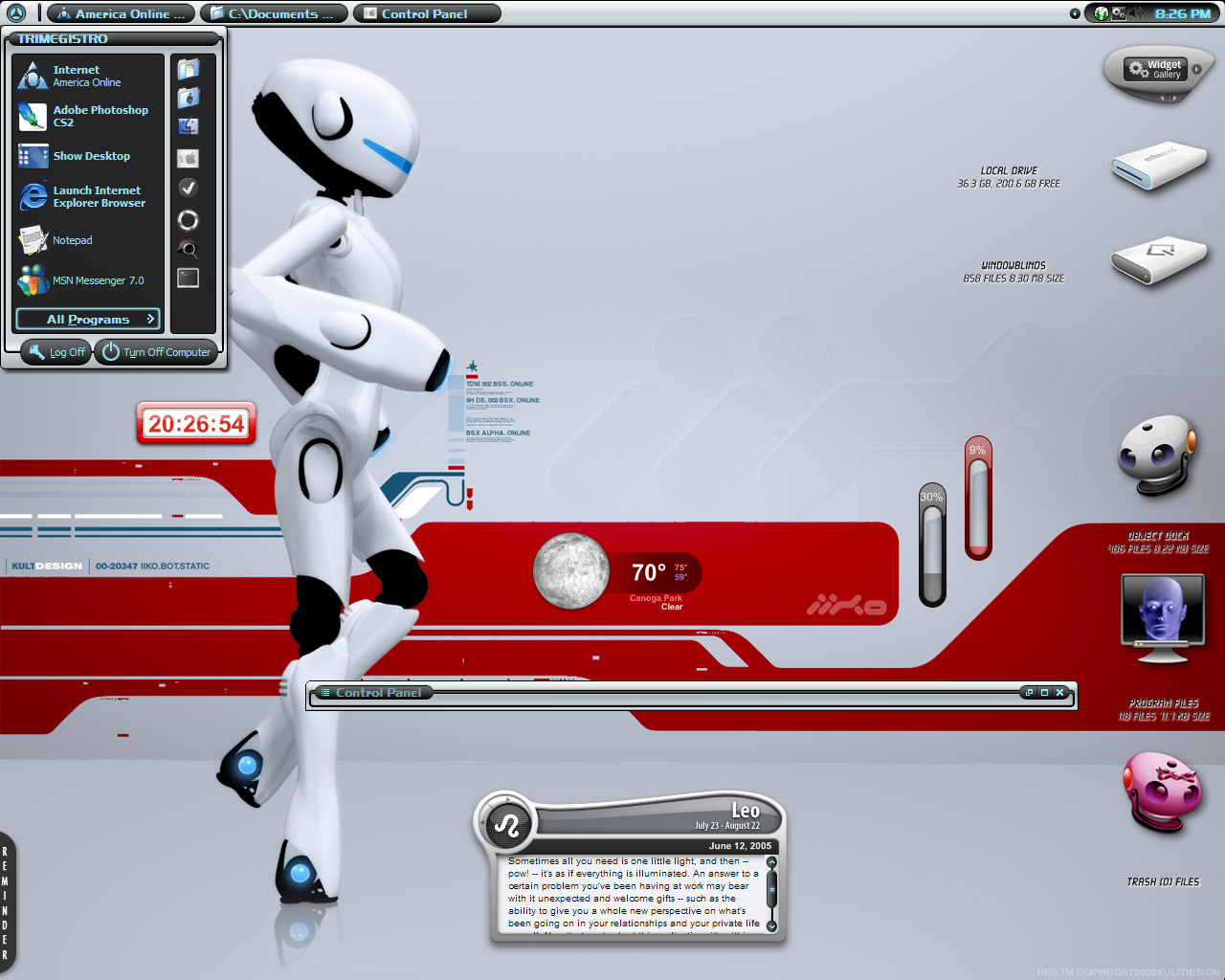Click the Leo horoscope text scrollbar
Viewport: 1225px width, 980px height.
[771, 894]
